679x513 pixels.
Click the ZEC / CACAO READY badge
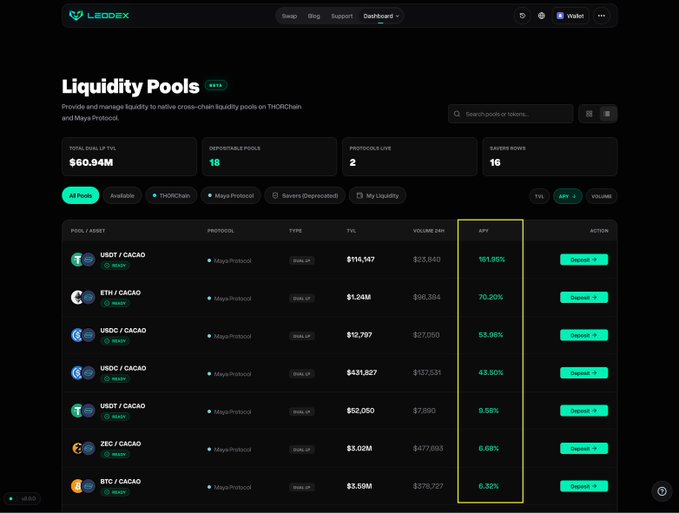pyautogui.click(x=115, y=454)
